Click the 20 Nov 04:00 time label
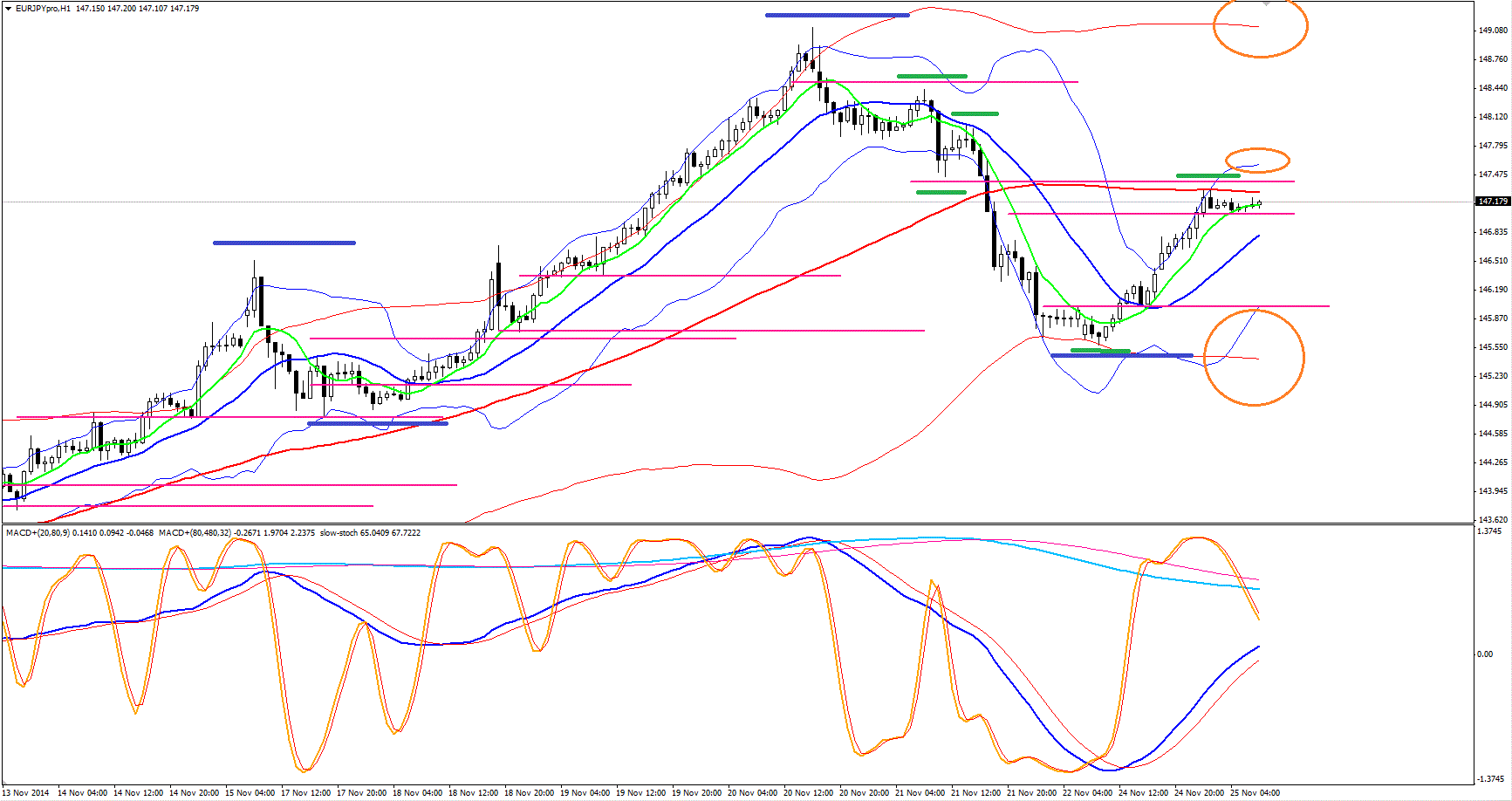 tap(752, 793)
